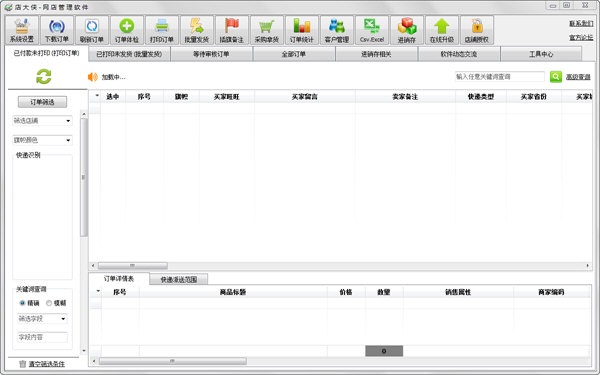This screenshot has height=375, width=600.
Task: Click the 商品标题 column header
Action: [x=233, y=292]
